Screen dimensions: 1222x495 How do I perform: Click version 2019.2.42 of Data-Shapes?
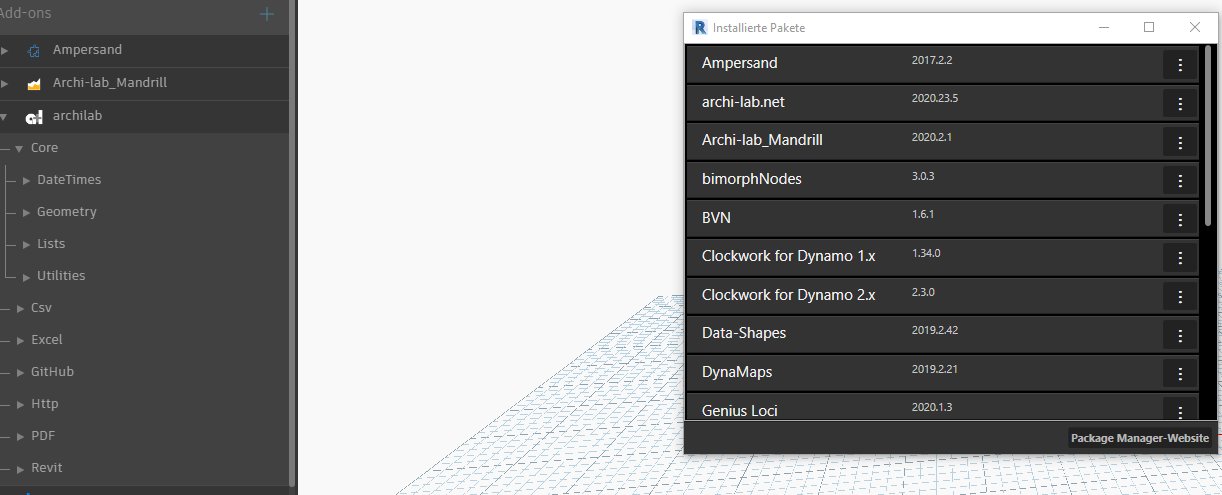coord(935,330)
